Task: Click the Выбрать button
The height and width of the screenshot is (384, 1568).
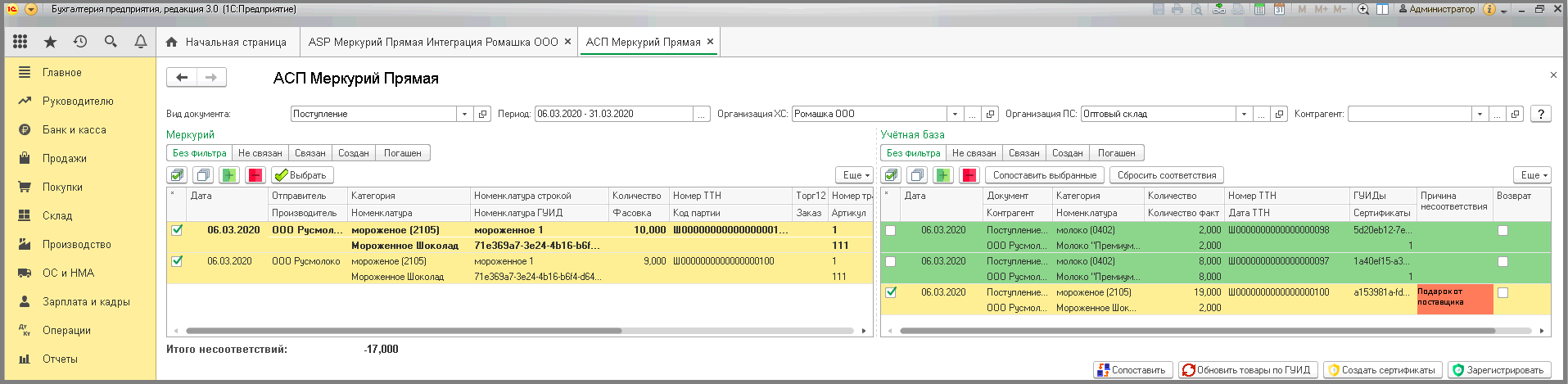Action: coord(302,175)
